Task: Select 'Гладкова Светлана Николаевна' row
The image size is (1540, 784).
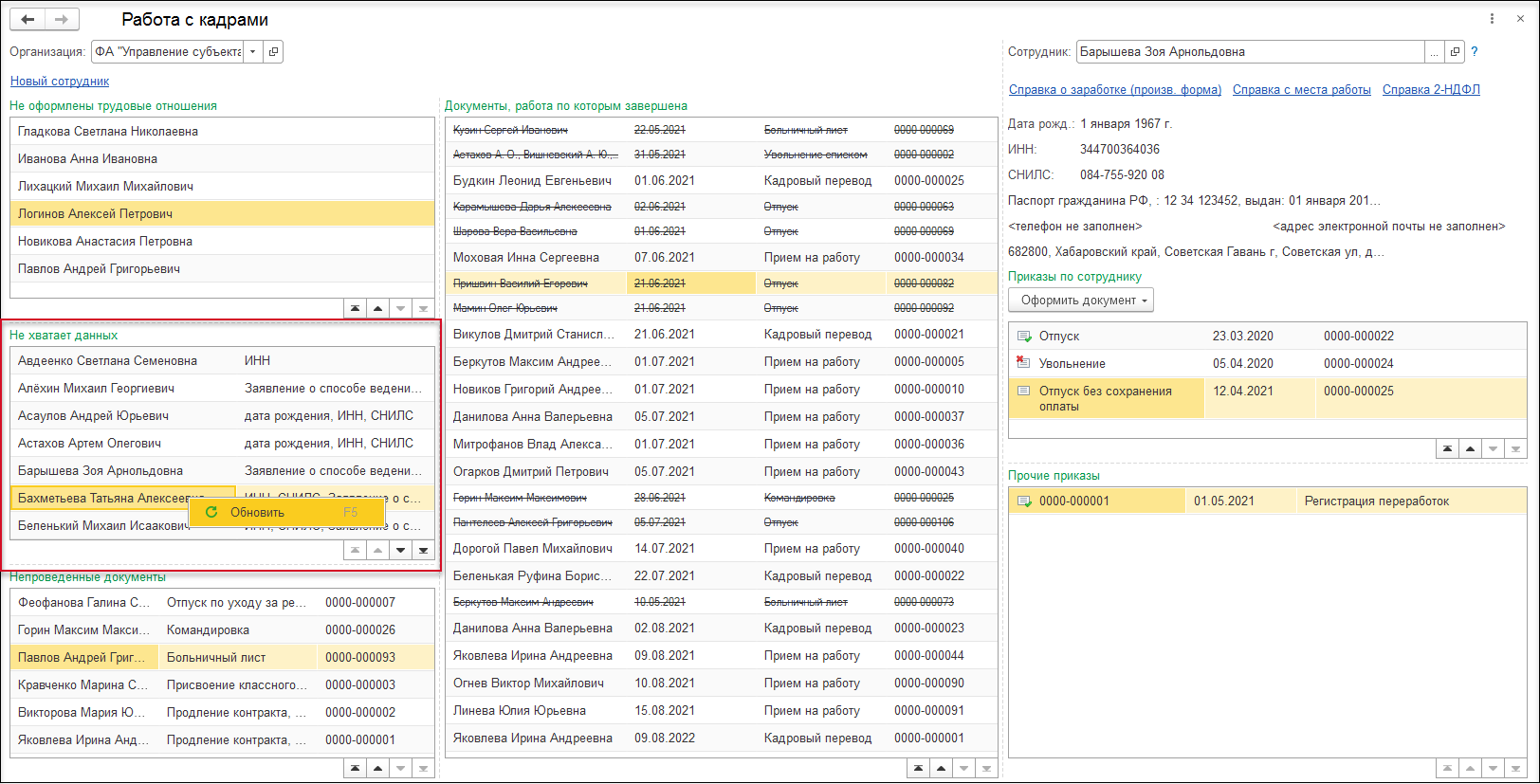Action: click(222, 132)
